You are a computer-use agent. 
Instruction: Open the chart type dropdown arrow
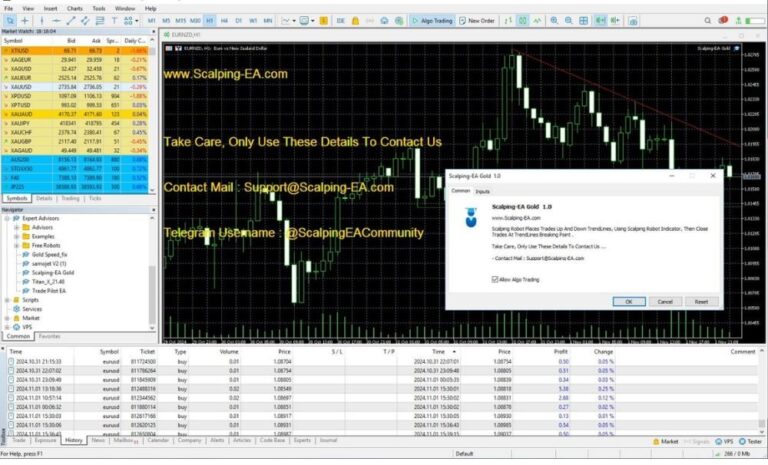click(294, 21)
